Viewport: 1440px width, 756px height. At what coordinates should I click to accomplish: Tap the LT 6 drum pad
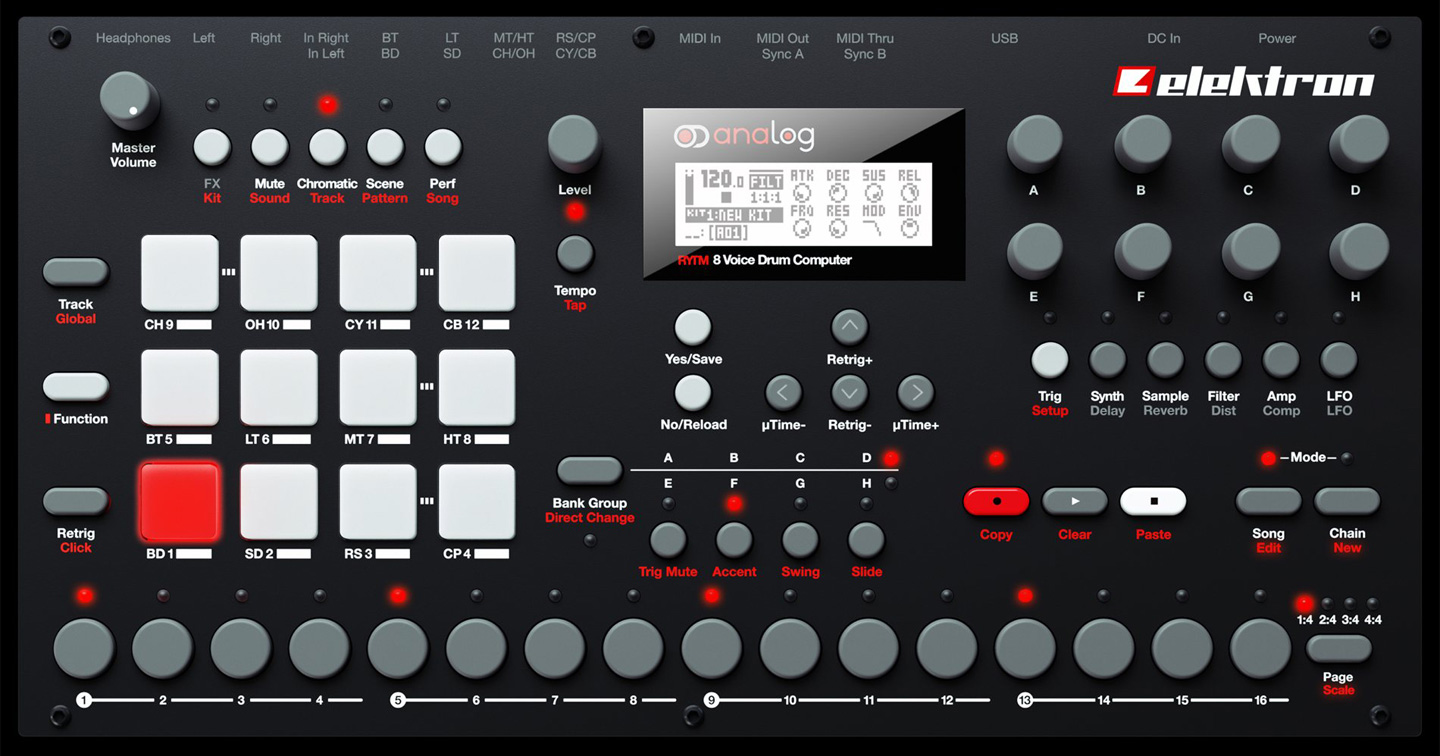pyautogui.click(x=279, y=388)
